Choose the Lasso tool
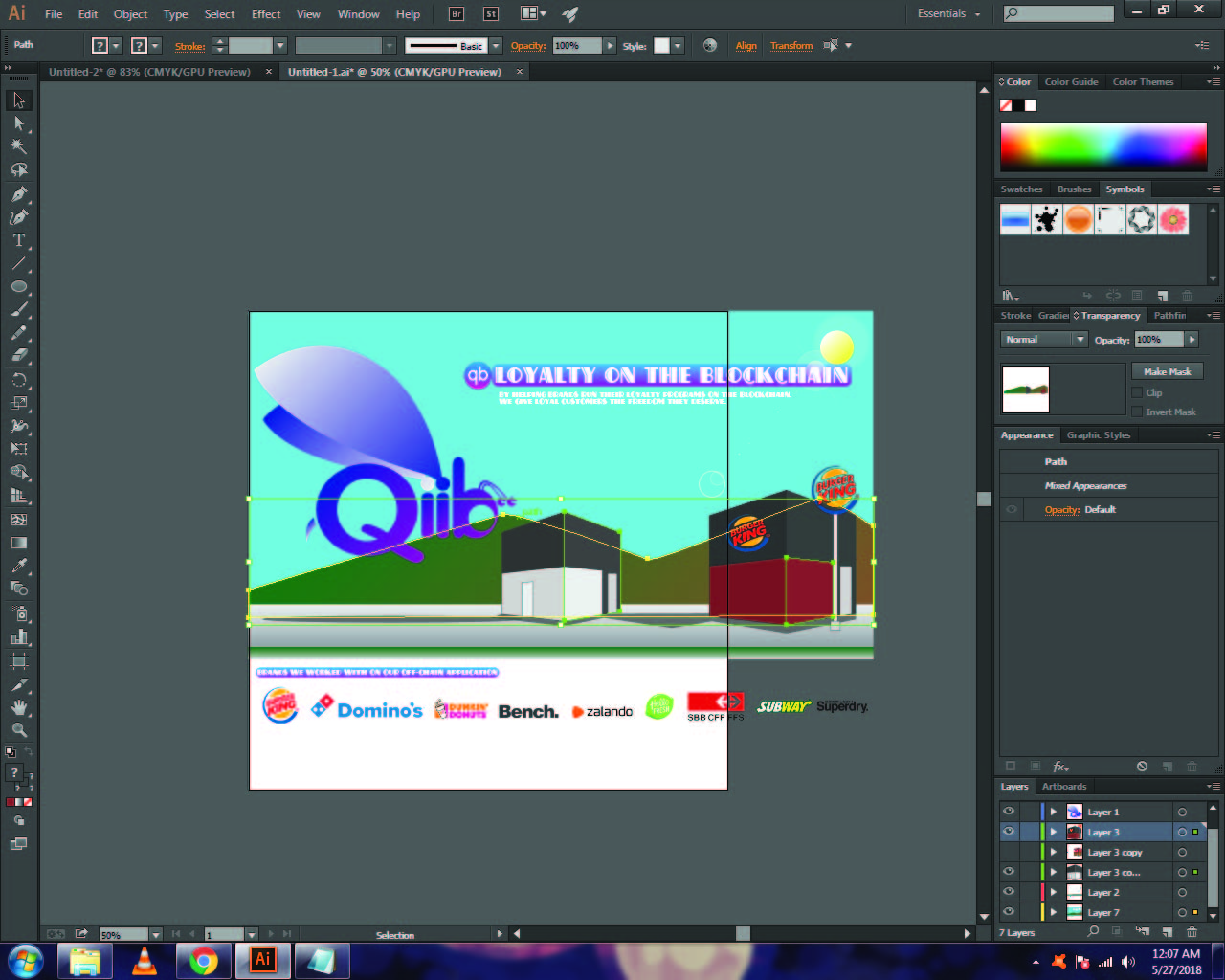Screen dimensions: 1225x980 19,170
